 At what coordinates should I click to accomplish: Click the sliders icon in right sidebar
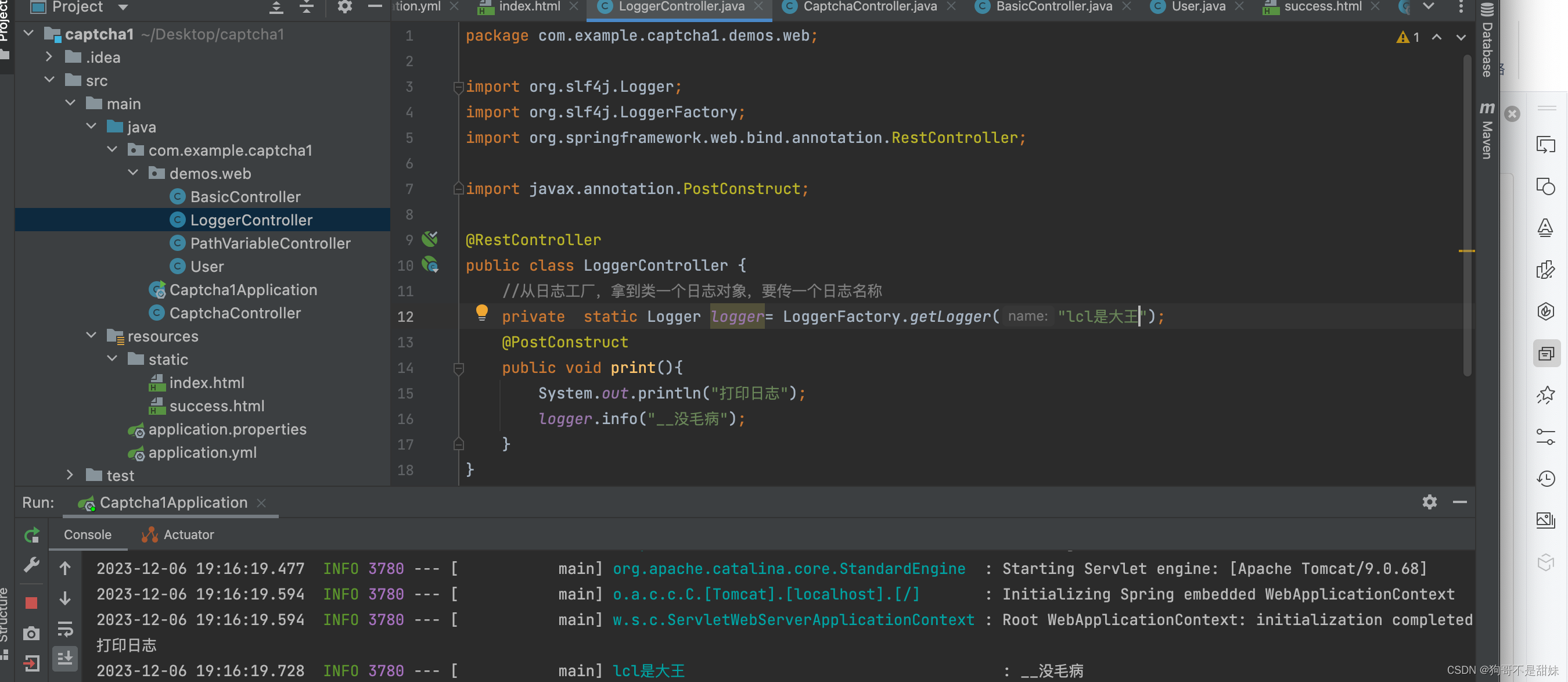pos(1545,437)
